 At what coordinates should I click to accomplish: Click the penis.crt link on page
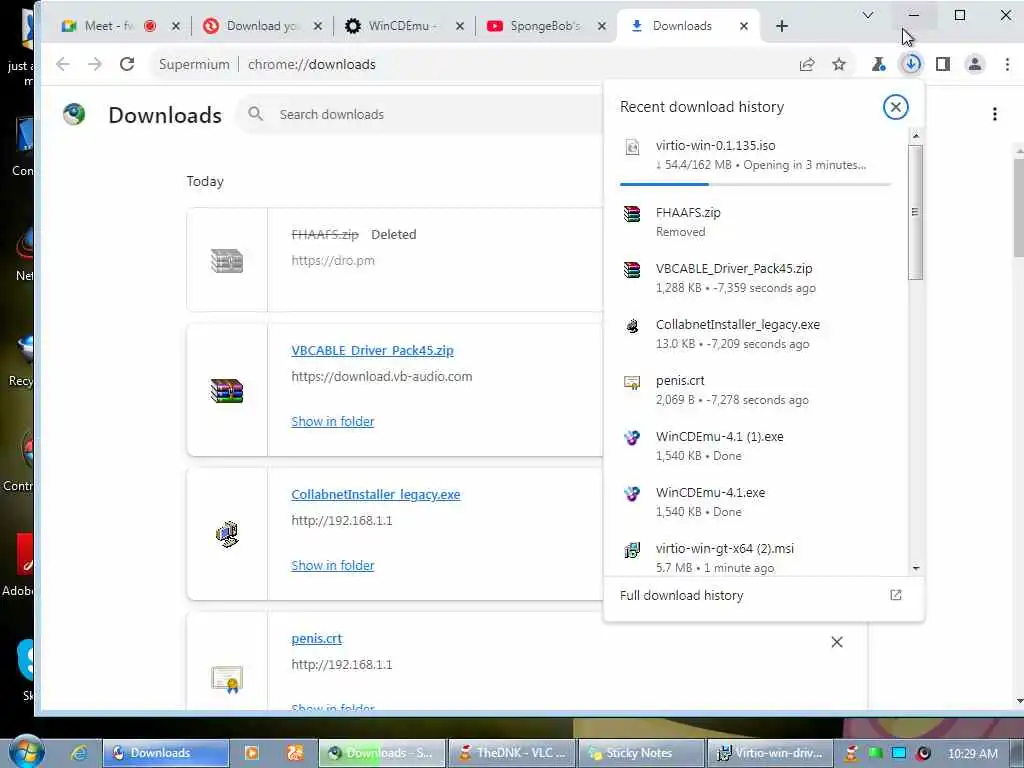[x=317, y=639]
